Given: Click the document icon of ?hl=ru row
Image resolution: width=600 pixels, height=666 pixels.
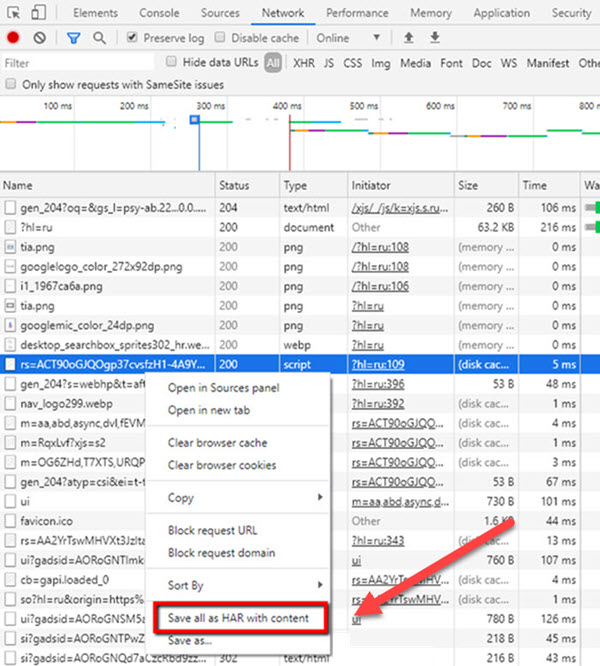Looking at the screenshot, I should [10, 227].
